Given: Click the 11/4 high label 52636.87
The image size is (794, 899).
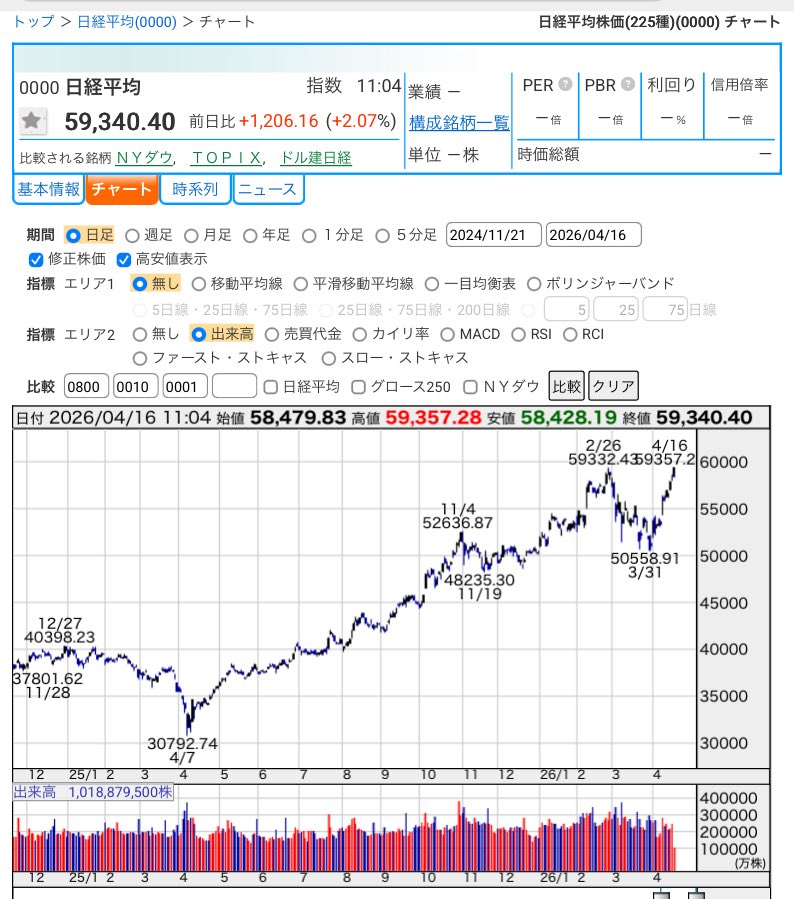Looking at the screenshot, I should [457, 523].
